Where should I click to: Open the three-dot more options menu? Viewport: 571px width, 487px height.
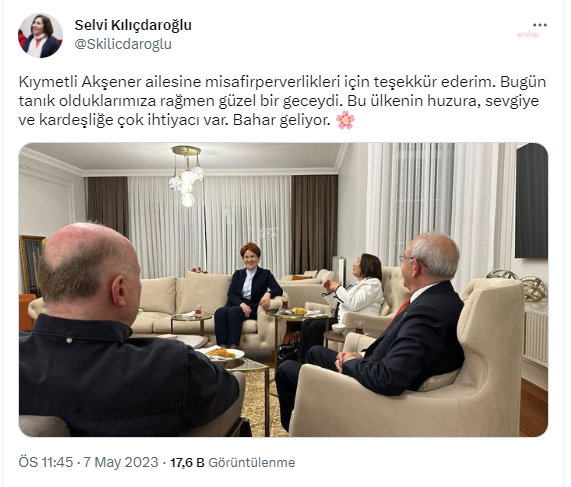(539, 25)
